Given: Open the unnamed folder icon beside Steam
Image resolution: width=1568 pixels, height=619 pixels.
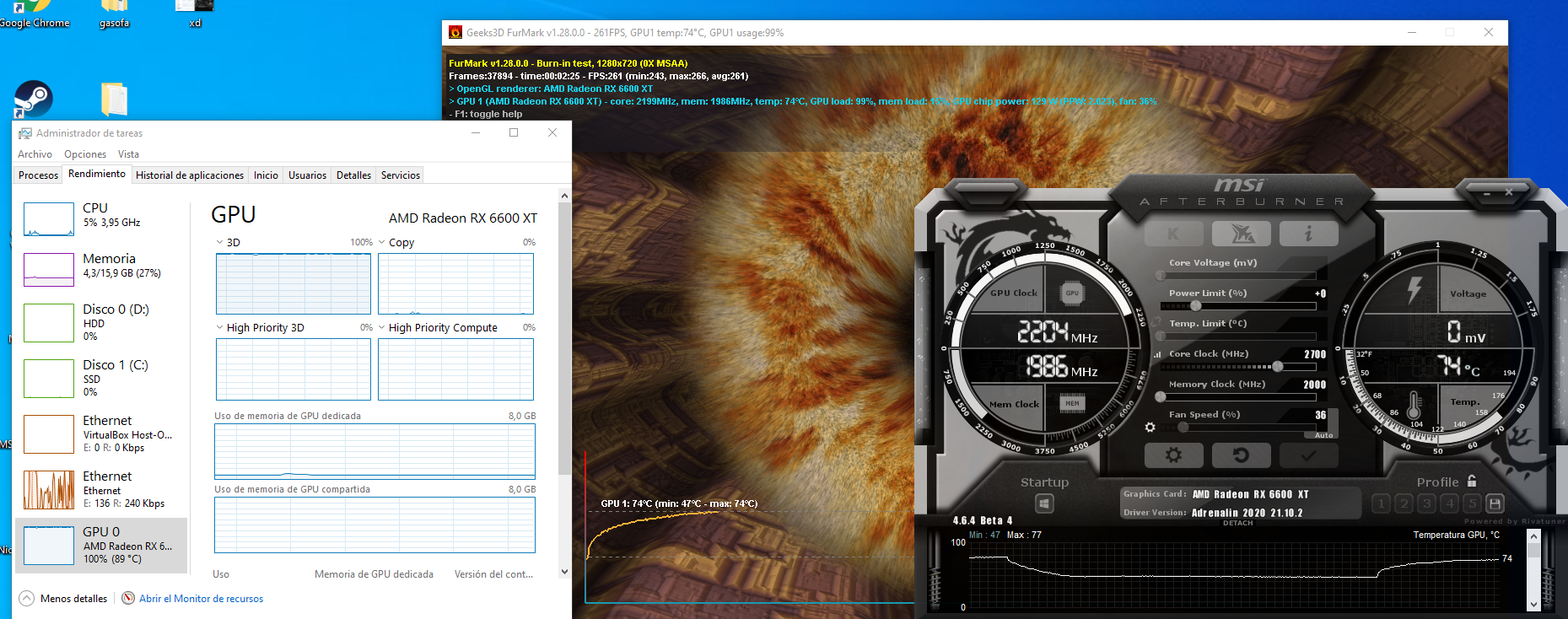Looking at the screenshot, I should coord(114,100).
